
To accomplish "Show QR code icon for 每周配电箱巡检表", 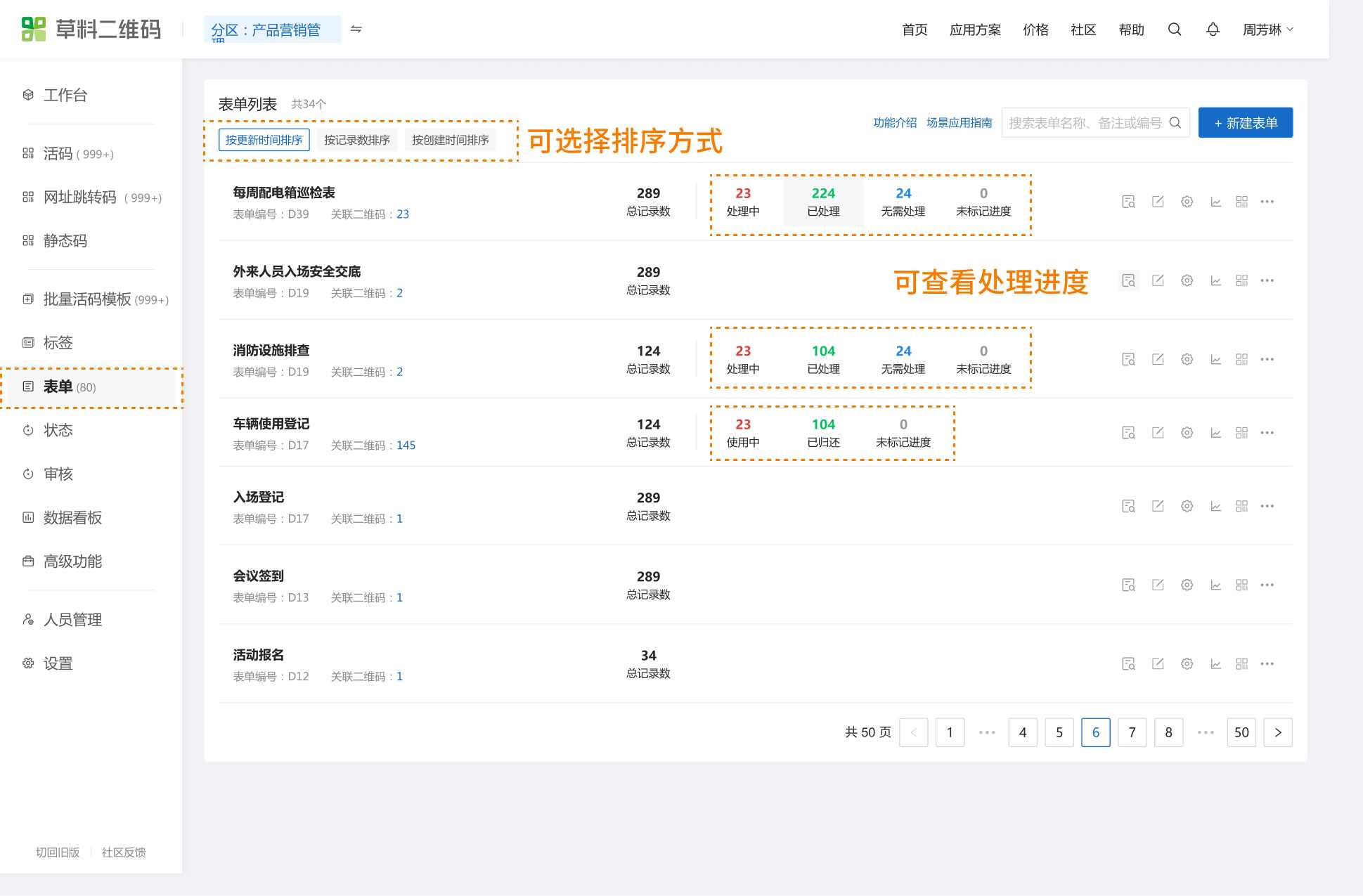I will (1241, 202).
